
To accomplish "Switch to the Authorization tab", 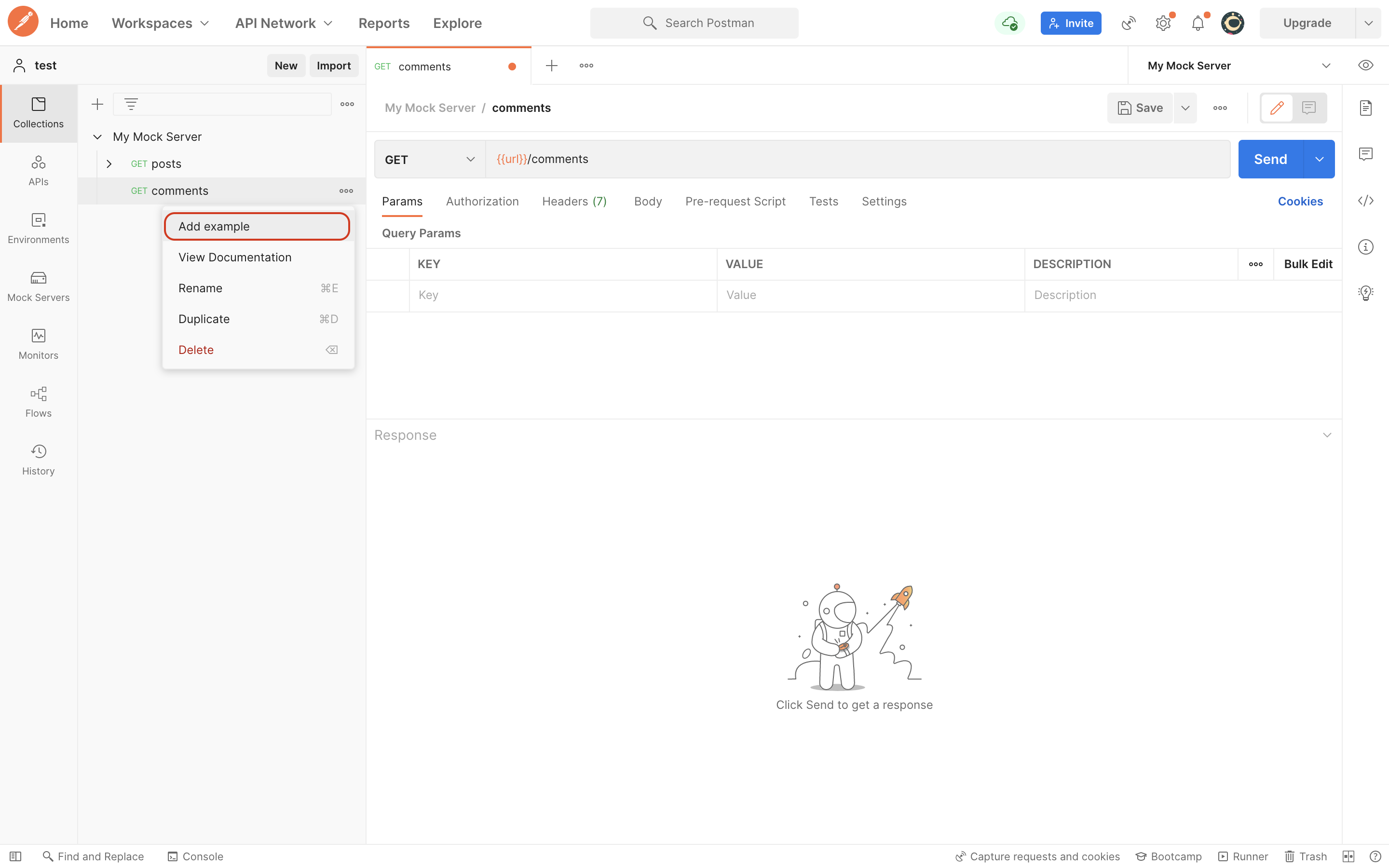I will pos(482,202).
